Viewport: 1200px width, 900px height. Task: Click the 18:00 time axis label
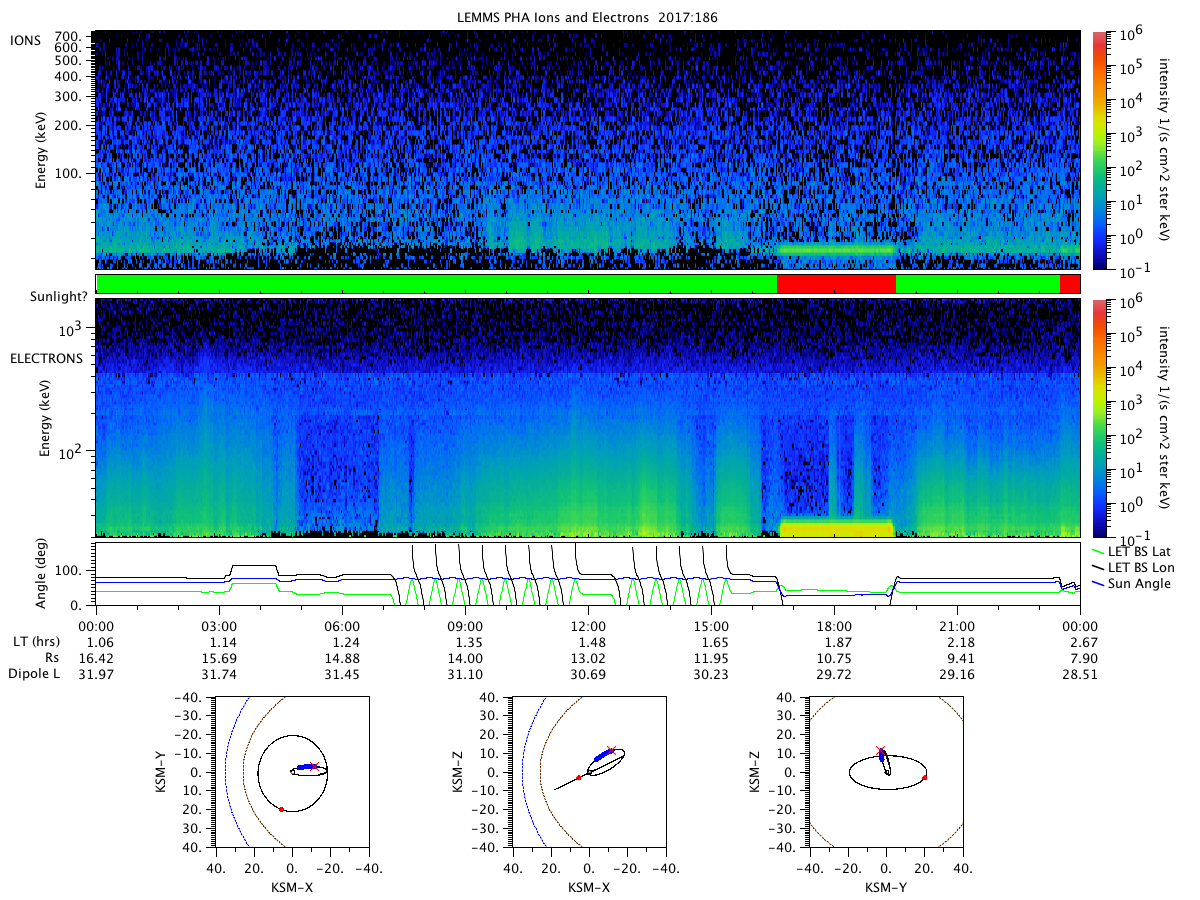click(x=834, y=623)
